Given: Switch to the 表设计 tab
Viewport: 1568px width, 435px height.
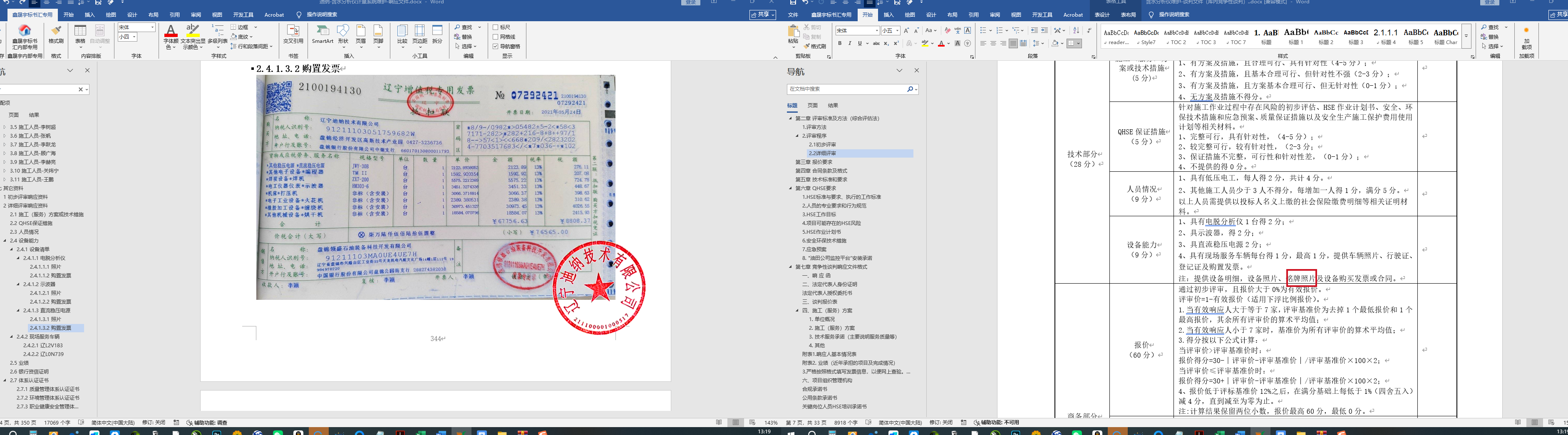Looking at the screenshot, I should 1102,15.
